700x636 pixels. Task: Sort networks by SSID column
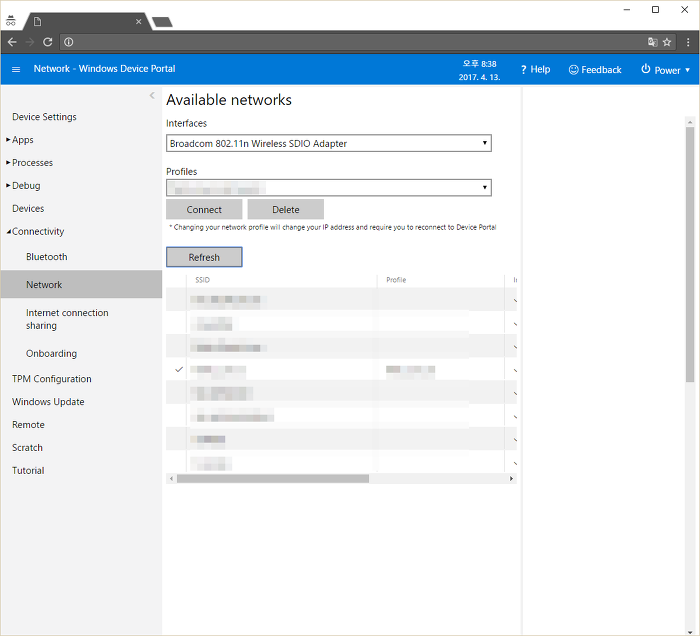point(202,280)
